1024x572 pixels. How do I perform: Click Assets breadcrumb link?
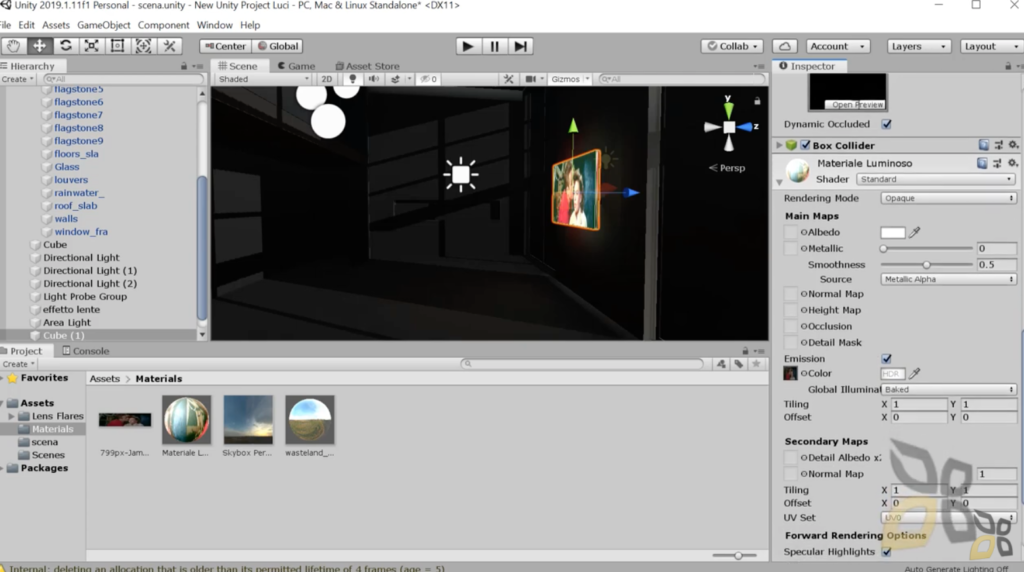104,379
